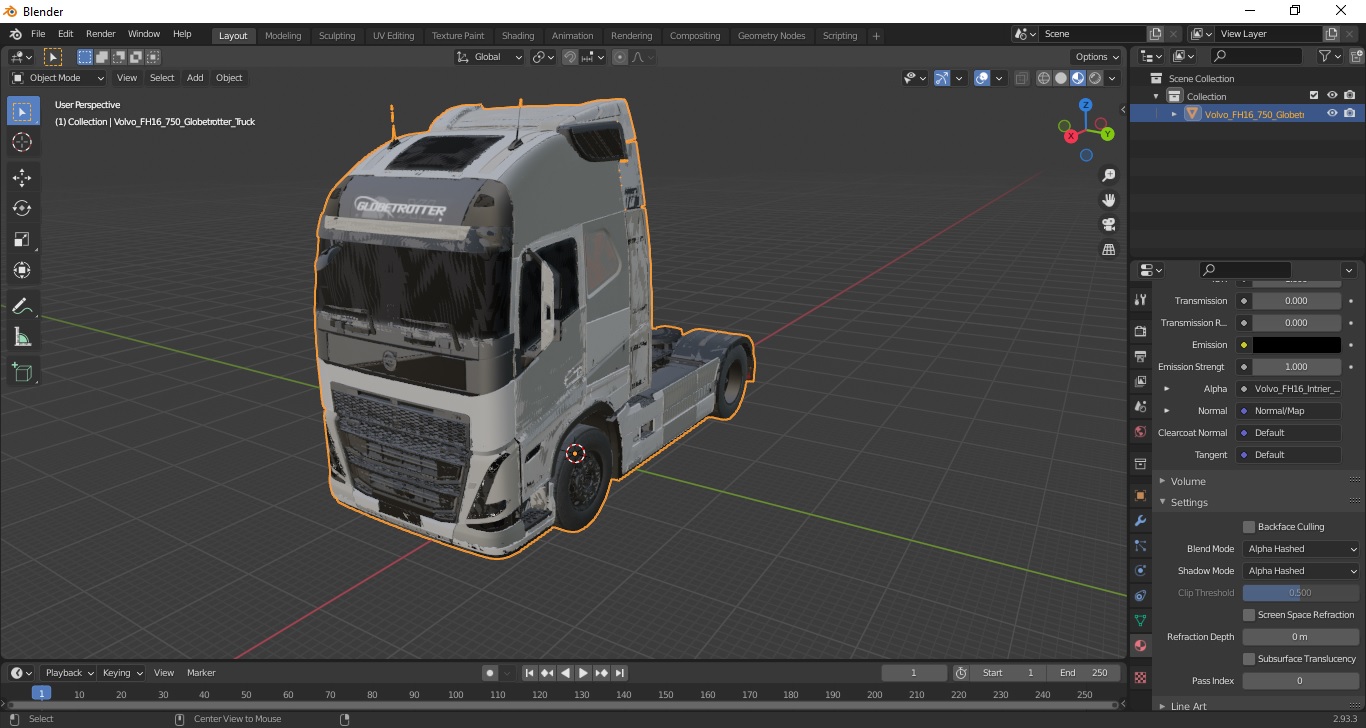Open Tool properties tab
Viewport: 1366px width, 728px height.
[x=1140, y=300]
